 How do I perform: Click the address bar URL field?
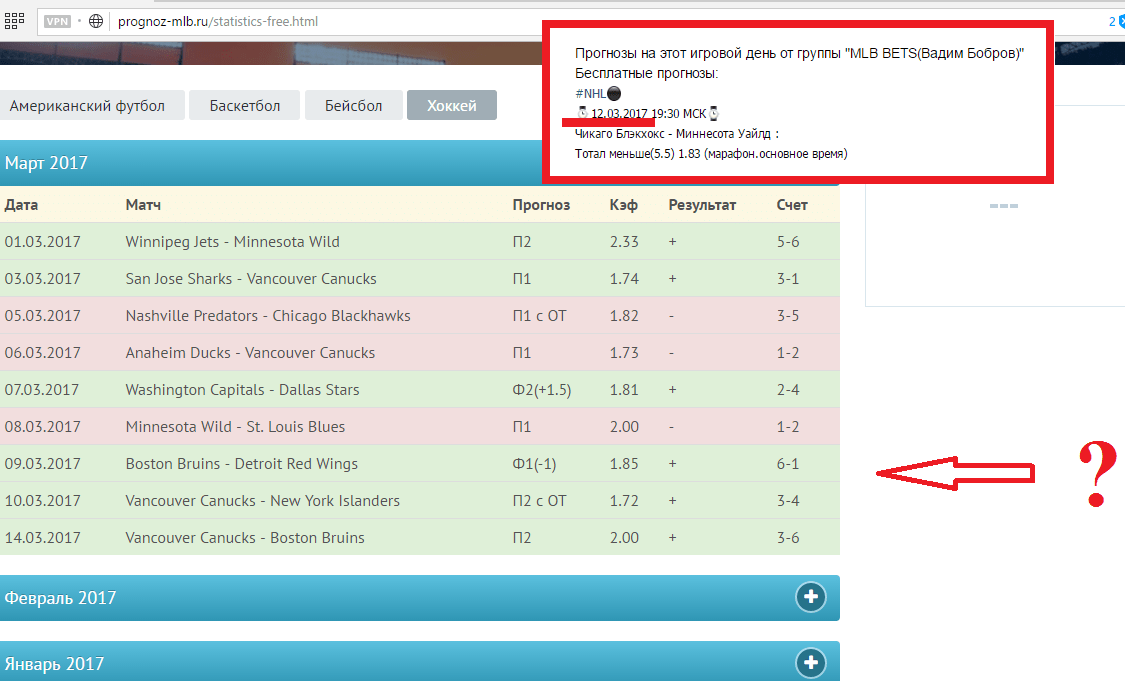[x=300, y=20]
